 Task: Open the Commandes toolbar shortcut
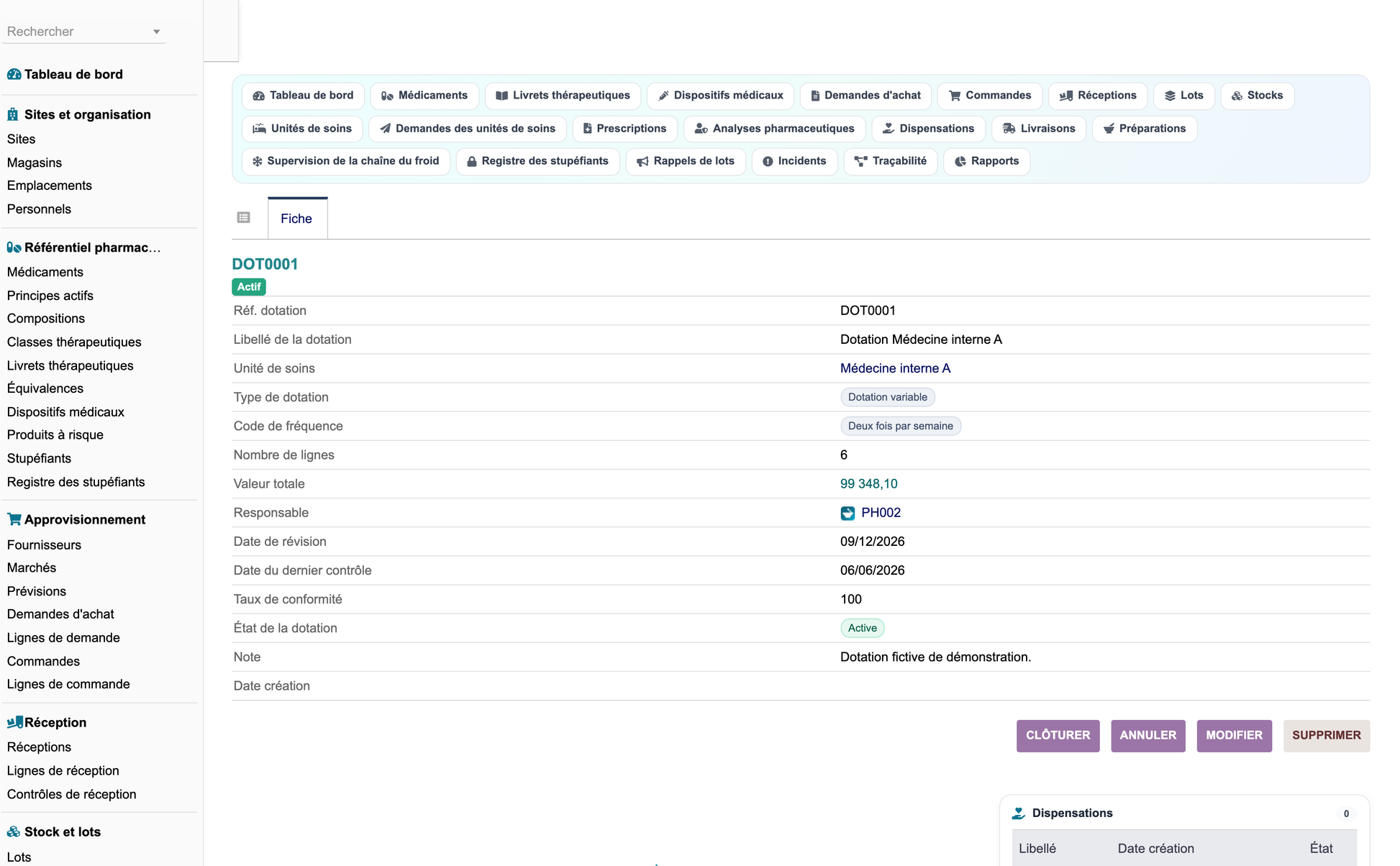click(990, 96)
